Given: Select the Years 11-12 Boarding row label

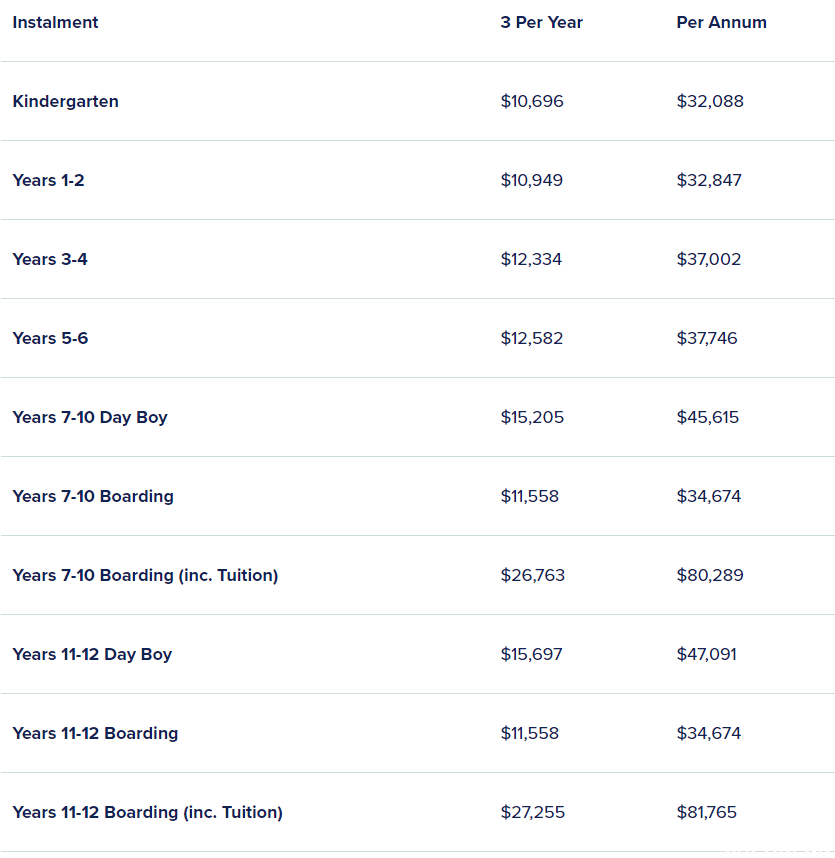Looking at the screenshot, I should (x=95, y=733).
